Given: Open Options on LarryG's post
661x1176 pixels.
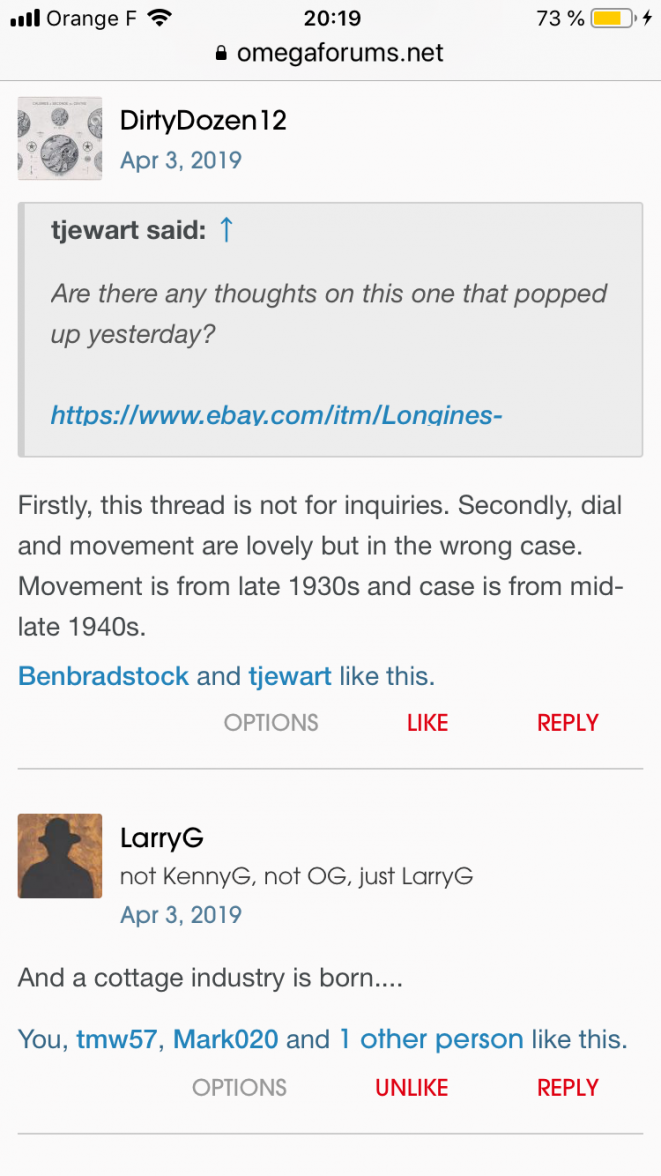Looking at the screenshot, I should click(x=239, y=1088).
